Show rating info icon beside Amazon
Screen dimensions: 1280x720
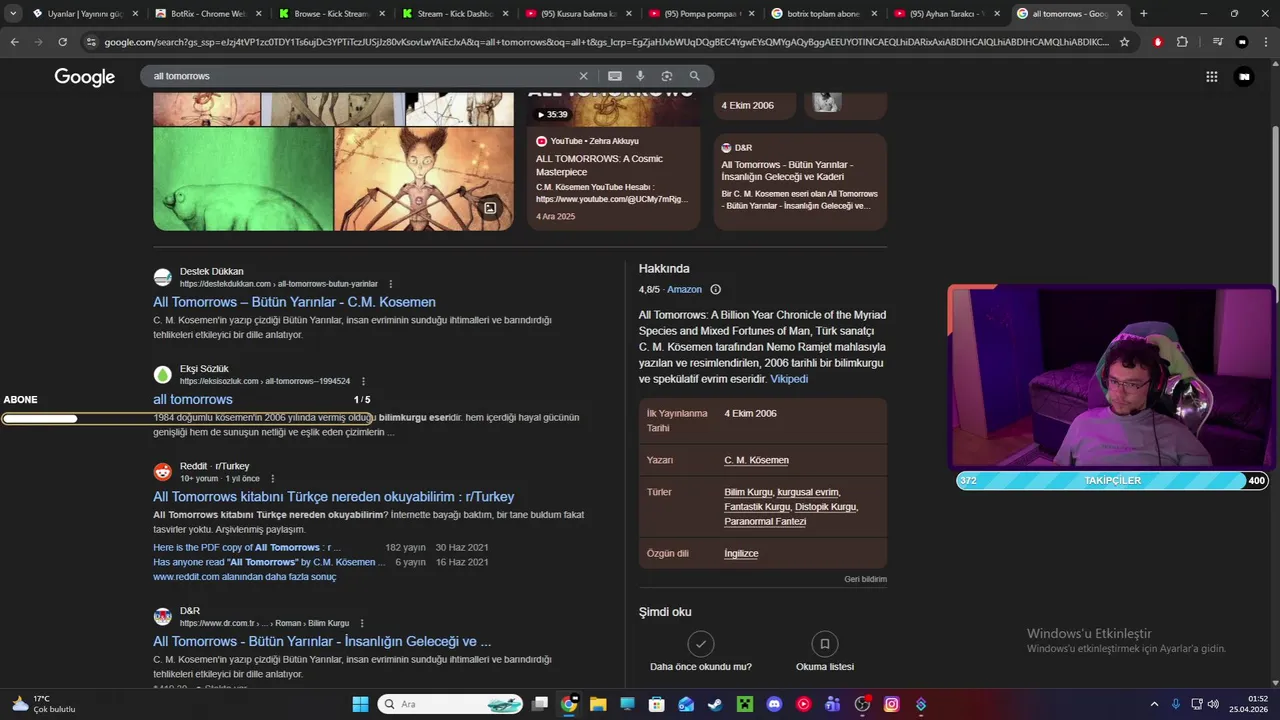[715, 289]
